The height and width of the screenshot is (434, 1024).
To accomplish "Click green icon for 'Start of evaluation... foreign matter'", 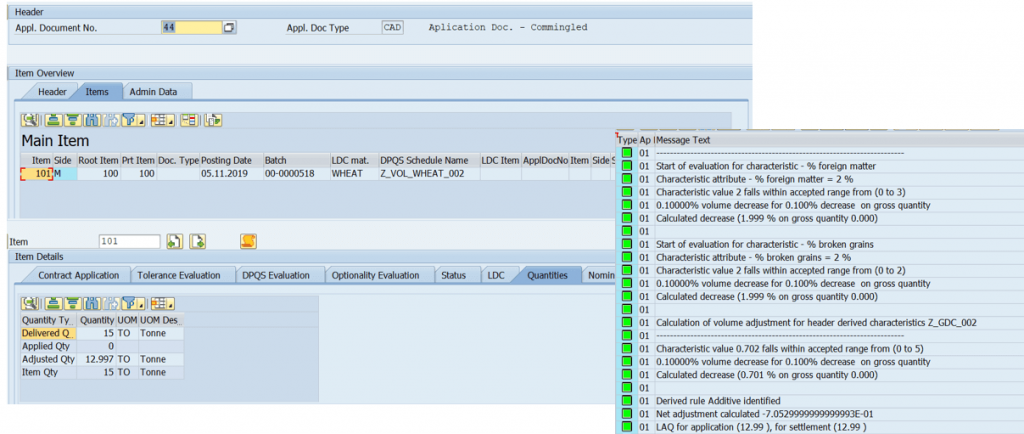I will click(x=627, y=166).
